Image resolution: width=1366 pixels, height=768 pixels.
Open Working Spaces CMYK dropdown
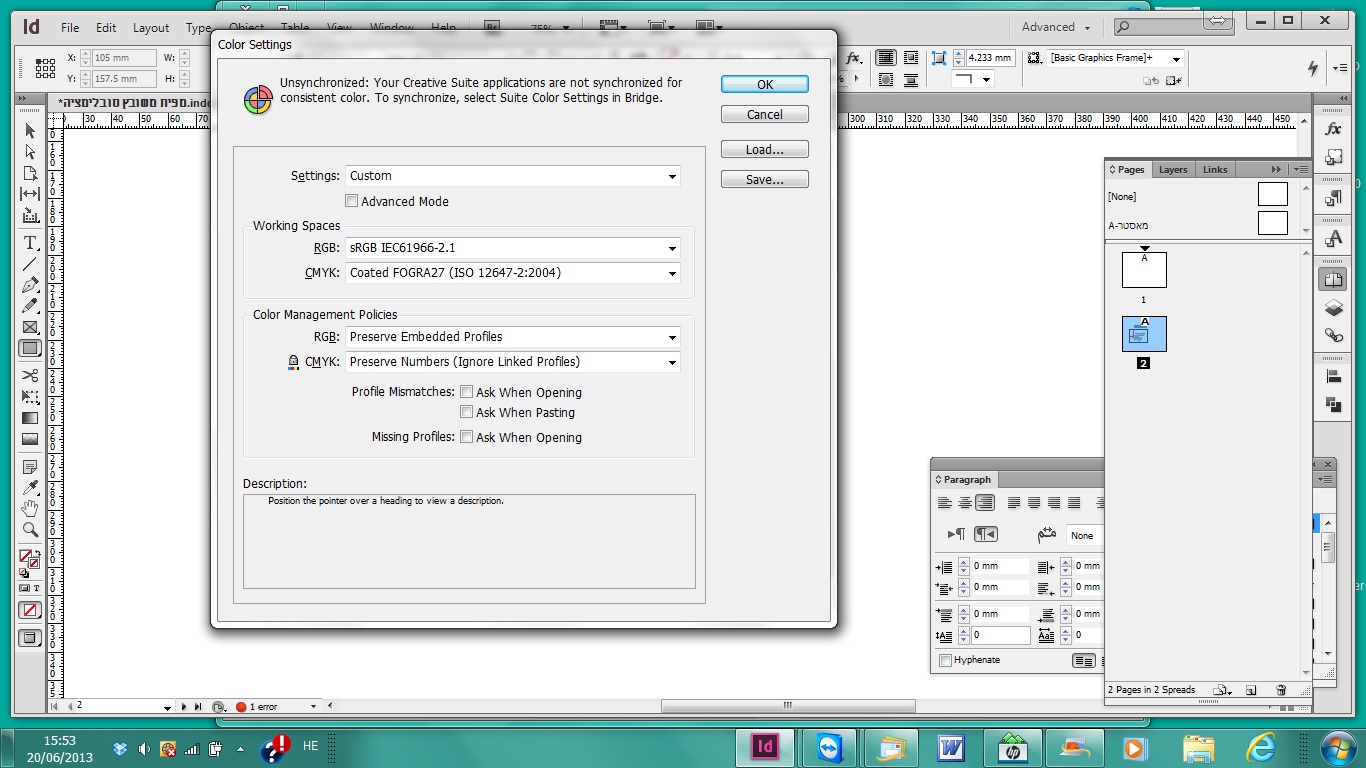(x=513, y=273)
